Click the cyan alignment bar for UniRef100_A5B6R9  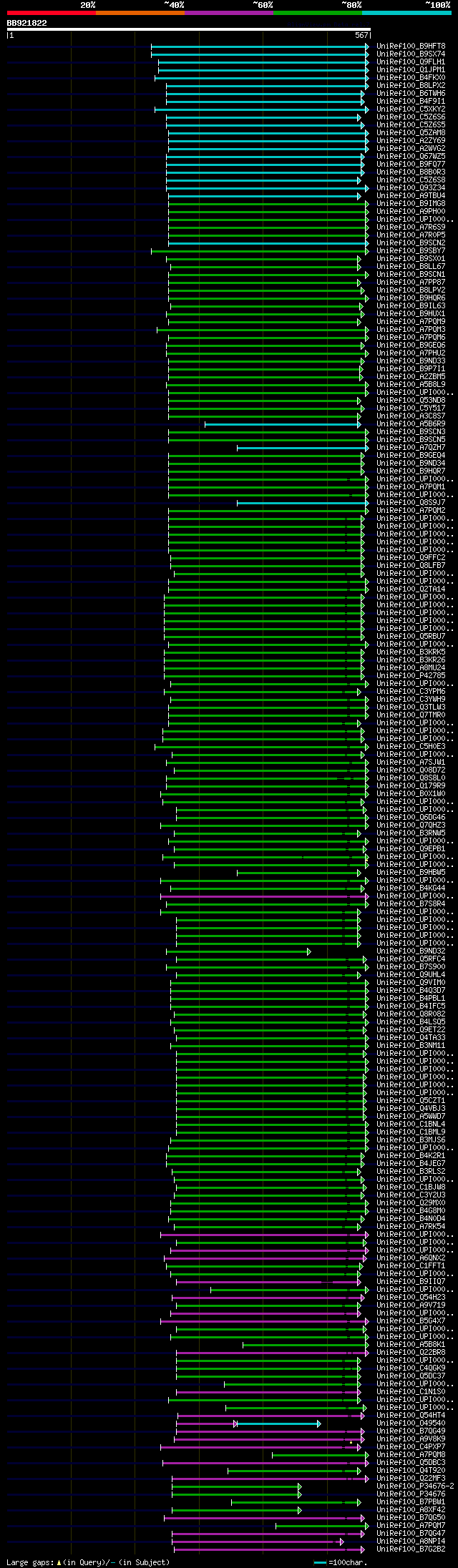[x=283, y=424]
